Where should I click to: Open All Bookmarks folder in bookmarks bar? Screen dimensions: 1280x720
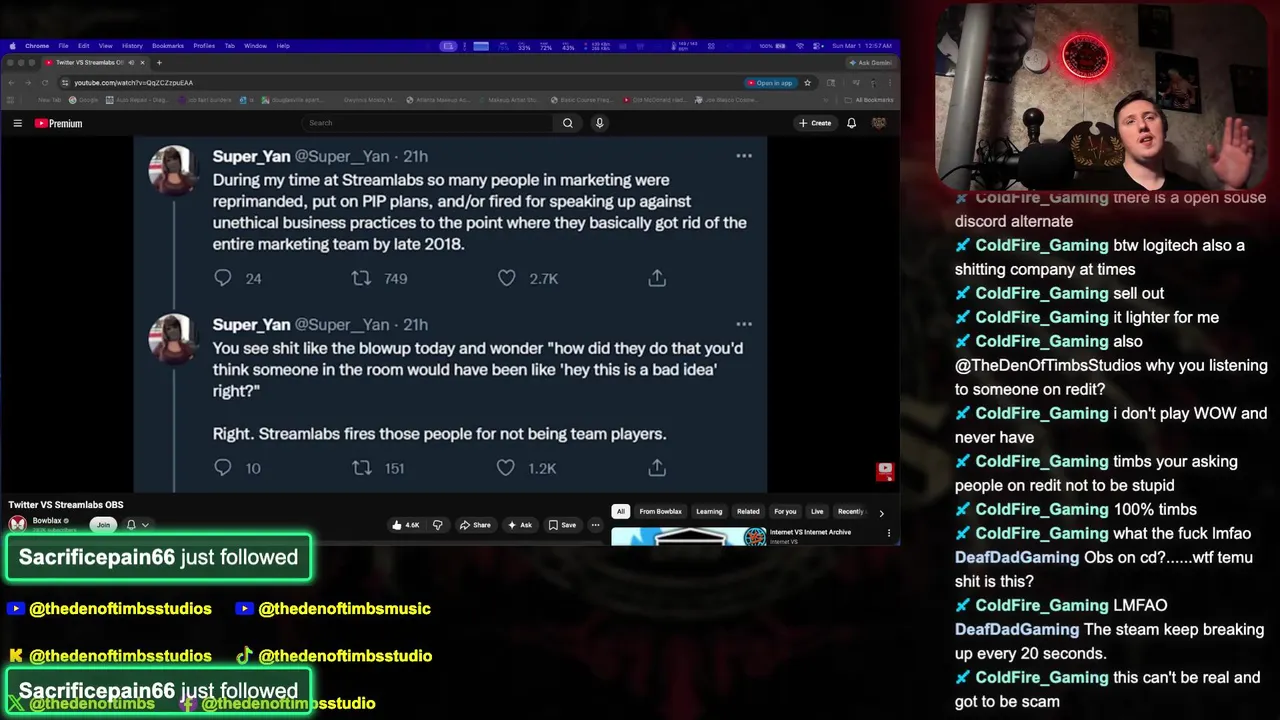869,100
